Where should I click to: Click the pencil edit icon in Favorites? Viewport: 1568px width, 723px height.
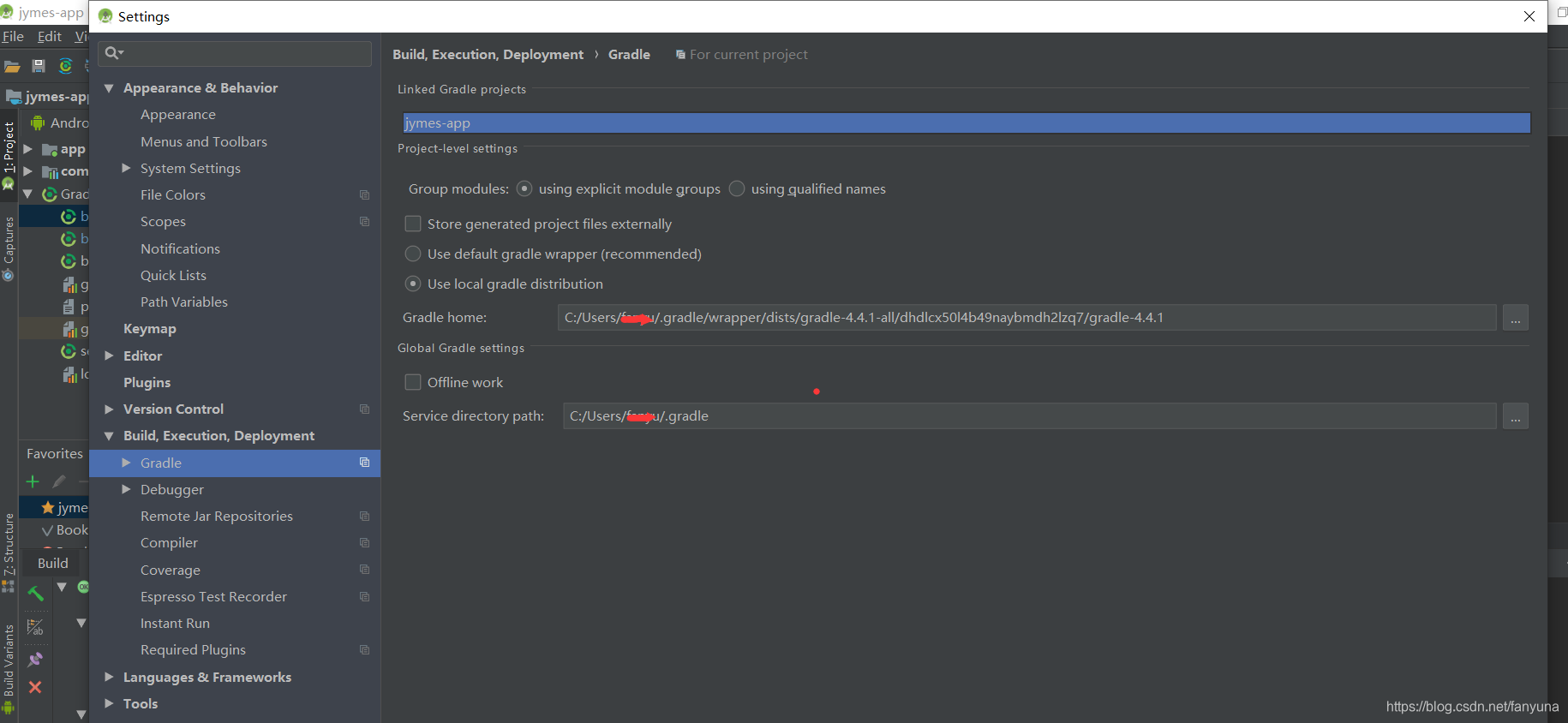59,481
